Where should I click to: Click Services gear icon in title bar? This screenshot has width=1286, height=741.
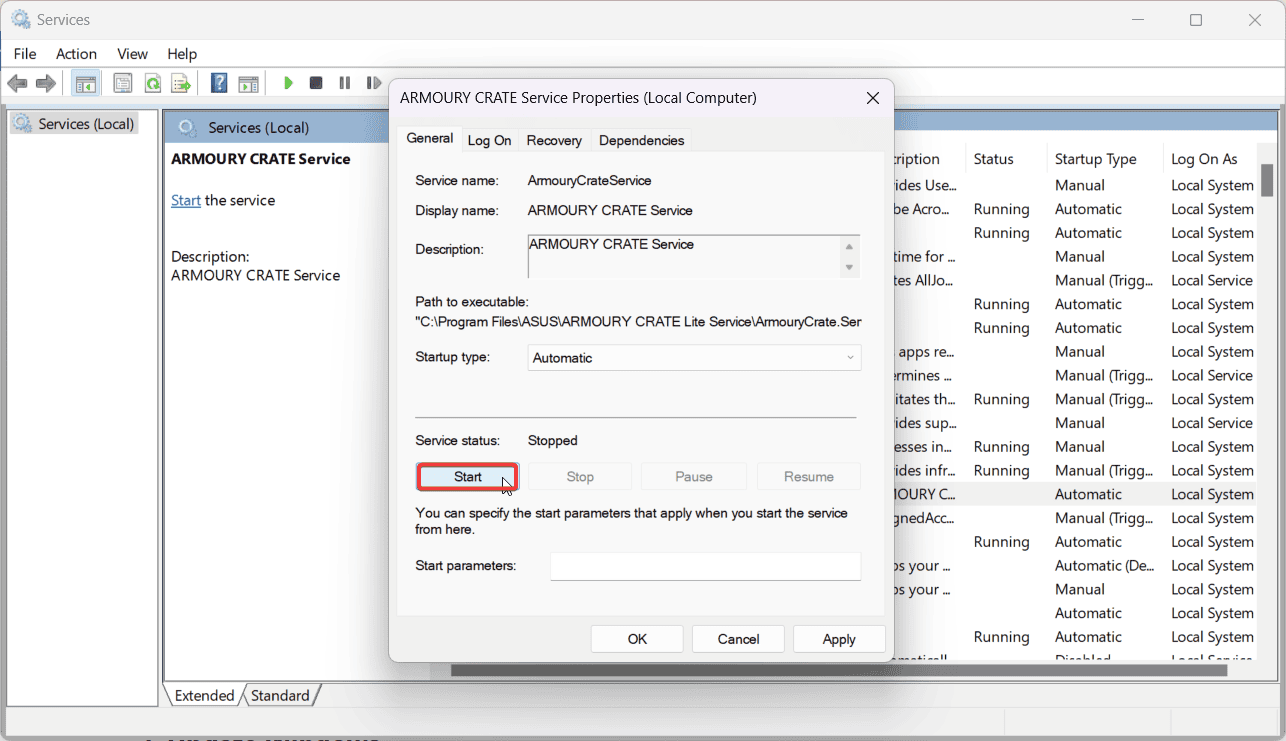pos(20,19)
